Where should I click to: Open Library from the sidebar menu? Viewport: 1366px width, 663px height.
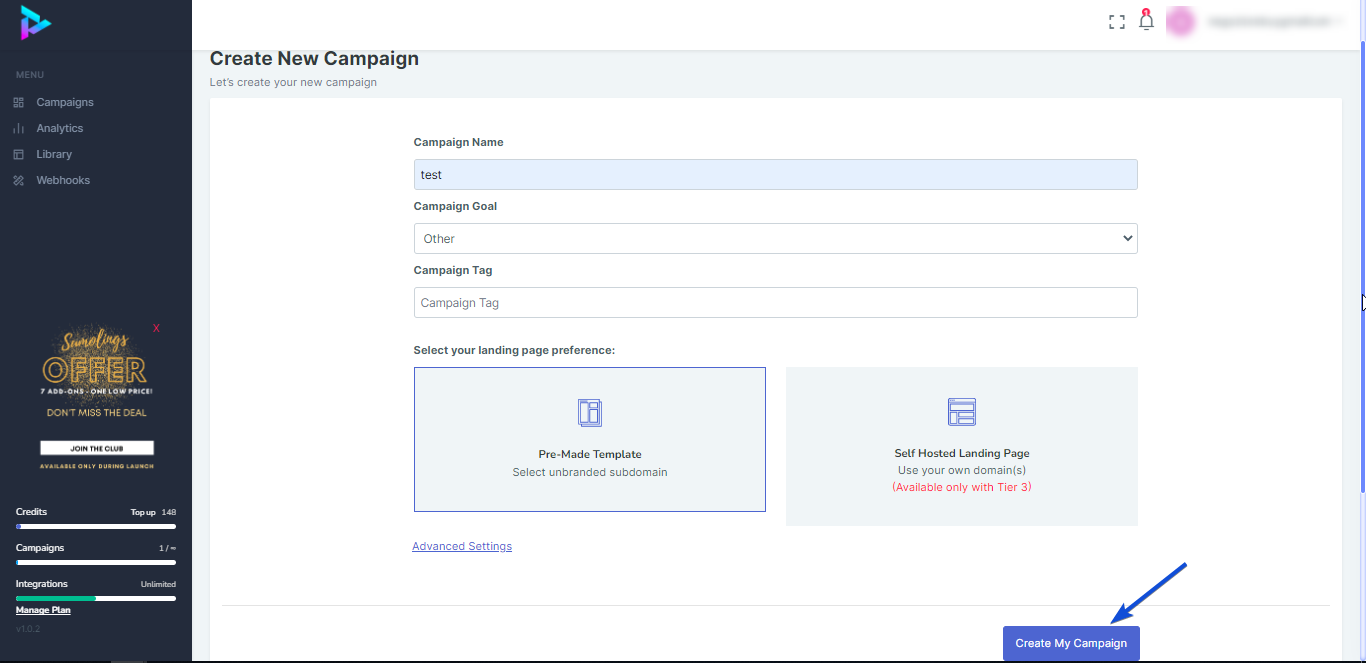click(54, 154)
